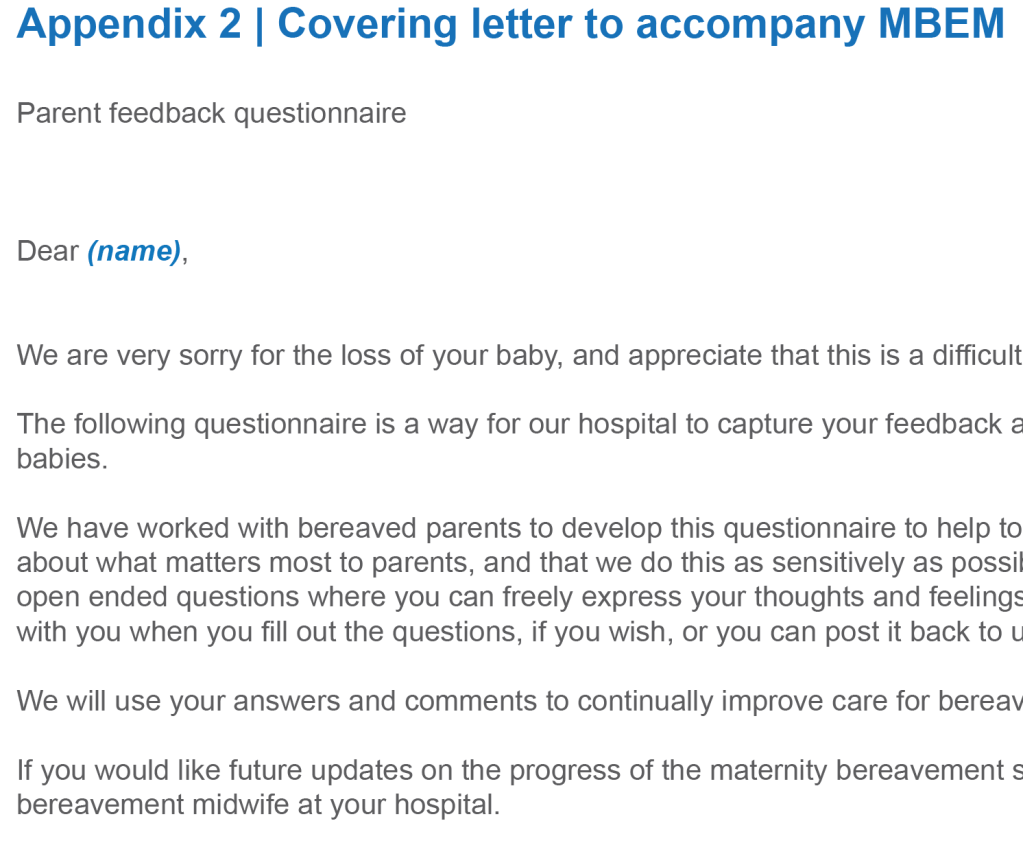Screen dimensions: 1023x845
Task: Click the line starting 'We will use your answers'
Action: (x=519, y=701)
